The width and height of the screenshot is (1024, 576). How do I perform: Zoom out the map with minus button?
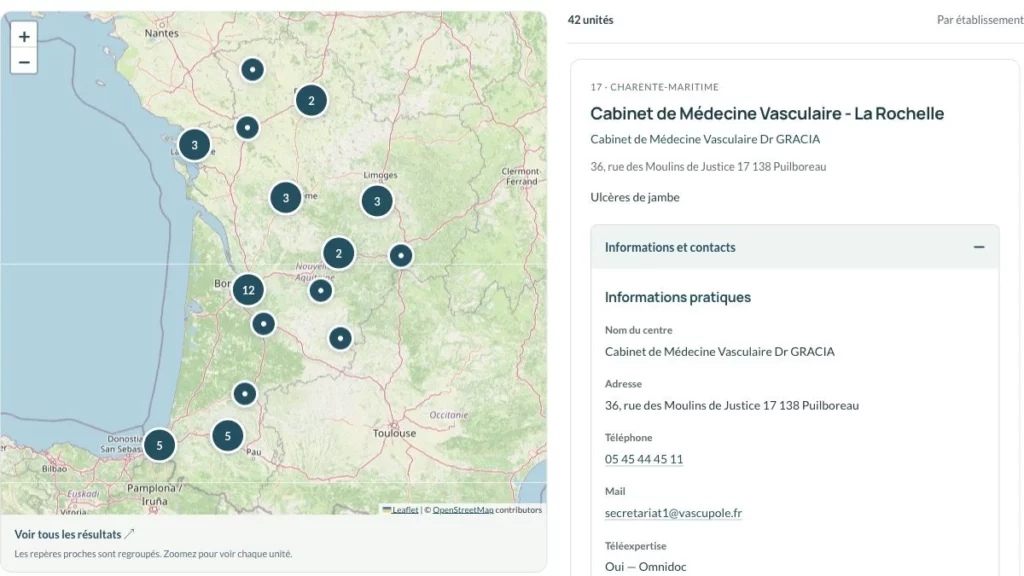[24, 62]
